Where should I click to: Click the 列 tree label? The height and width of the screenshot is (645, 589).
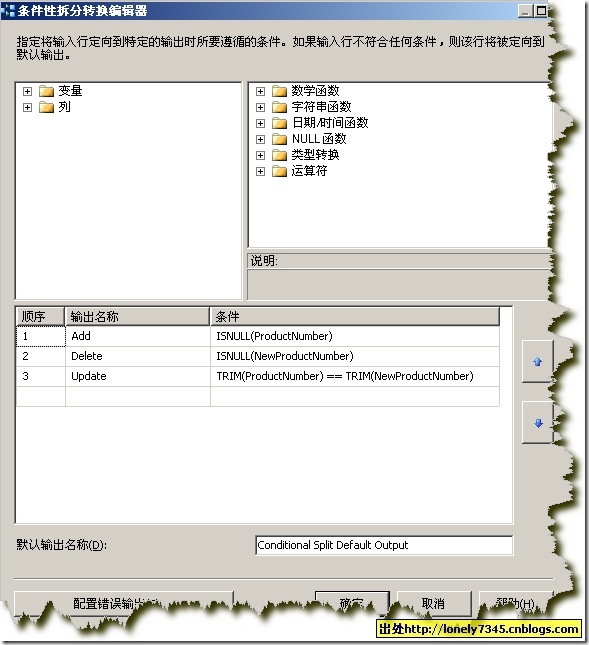(x=64, y=107)
